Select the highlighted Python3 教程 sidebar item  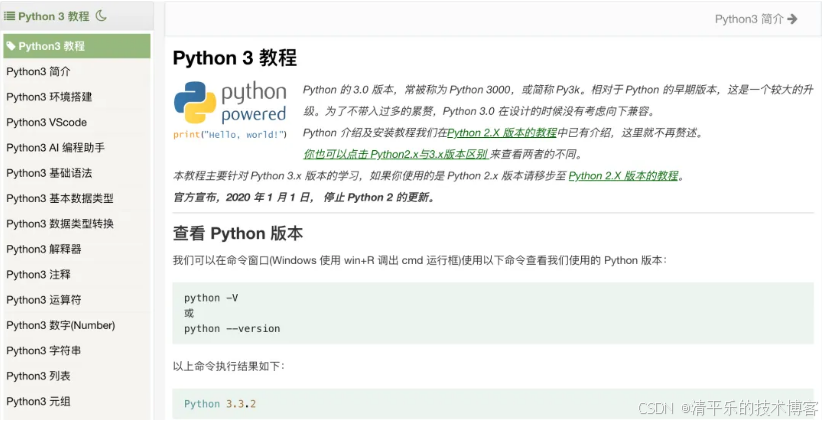(x=77, y=46)
